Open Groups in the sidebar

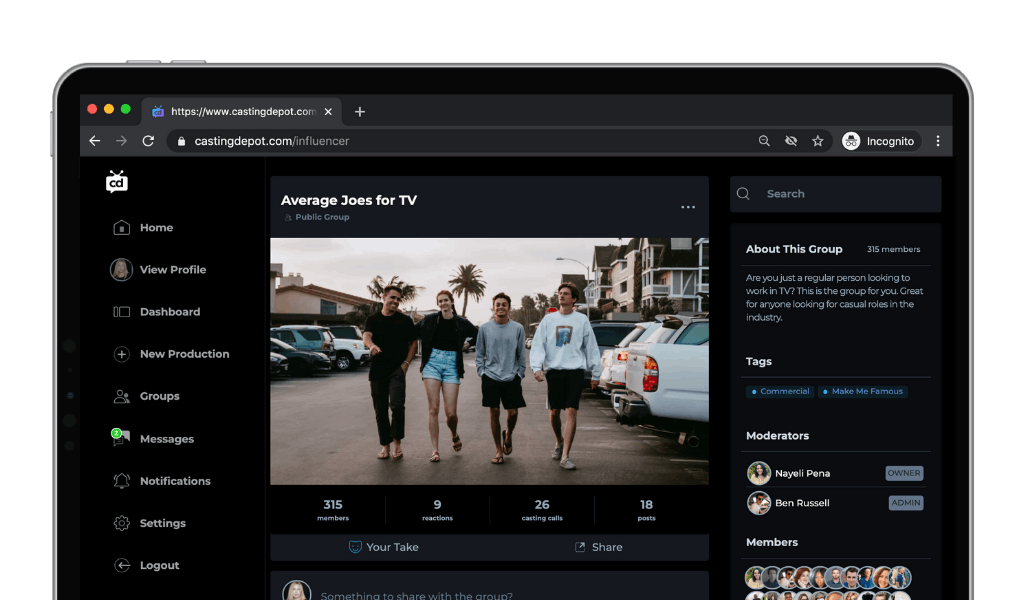coord(159,396)
